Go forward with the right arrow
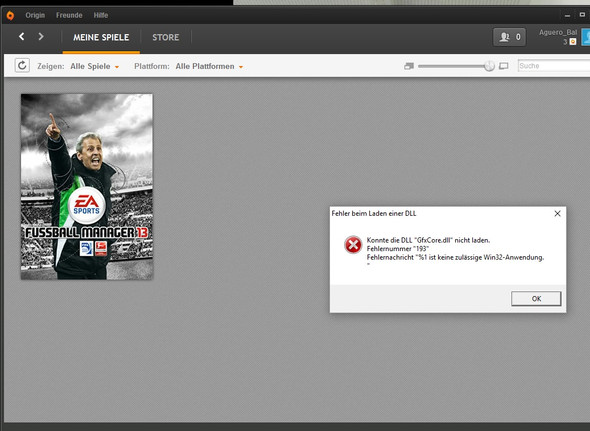Screen dimensions: 590x431 click(x=41, y=37)
